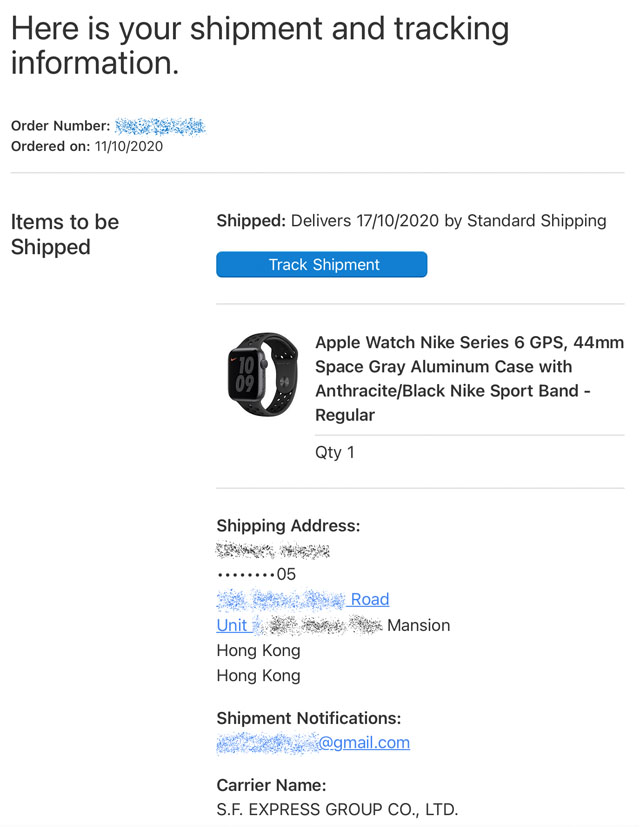Click the blurred recipient name under Shipping Address

point(273,550)
